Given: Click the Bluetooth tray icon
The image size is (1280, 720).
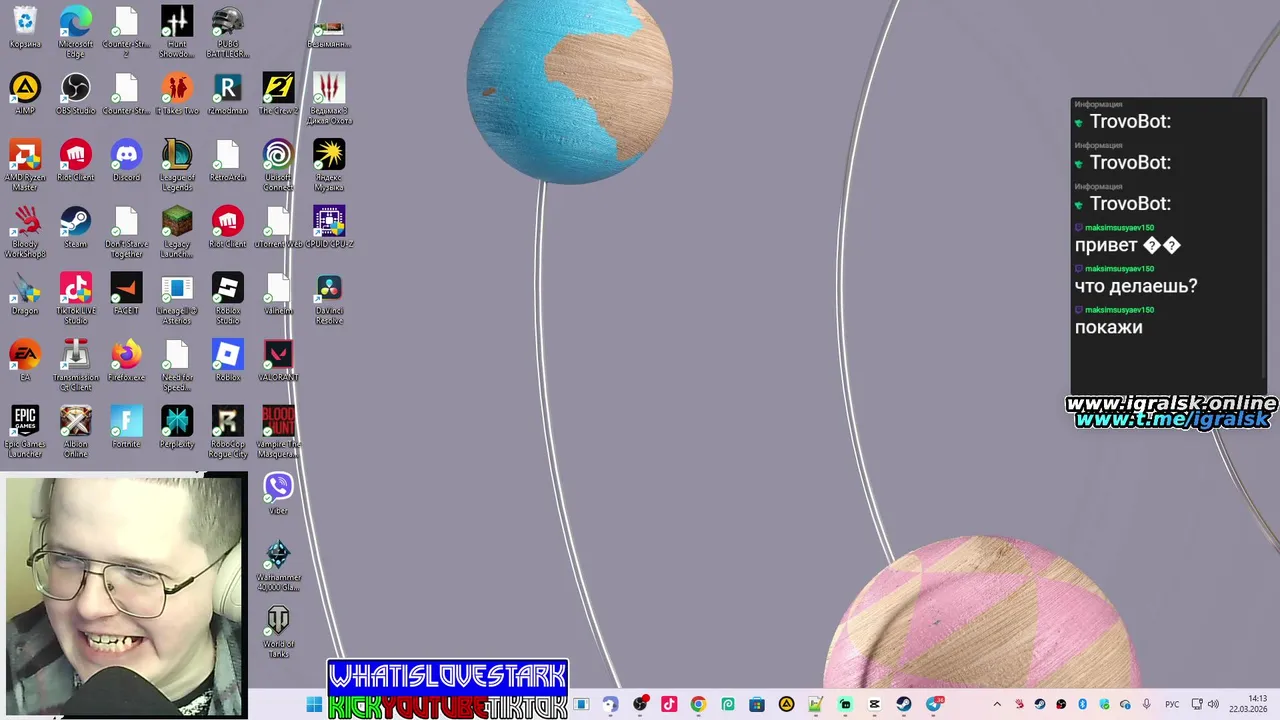Looking at the screenshot, I should (x=1082, y=705).
